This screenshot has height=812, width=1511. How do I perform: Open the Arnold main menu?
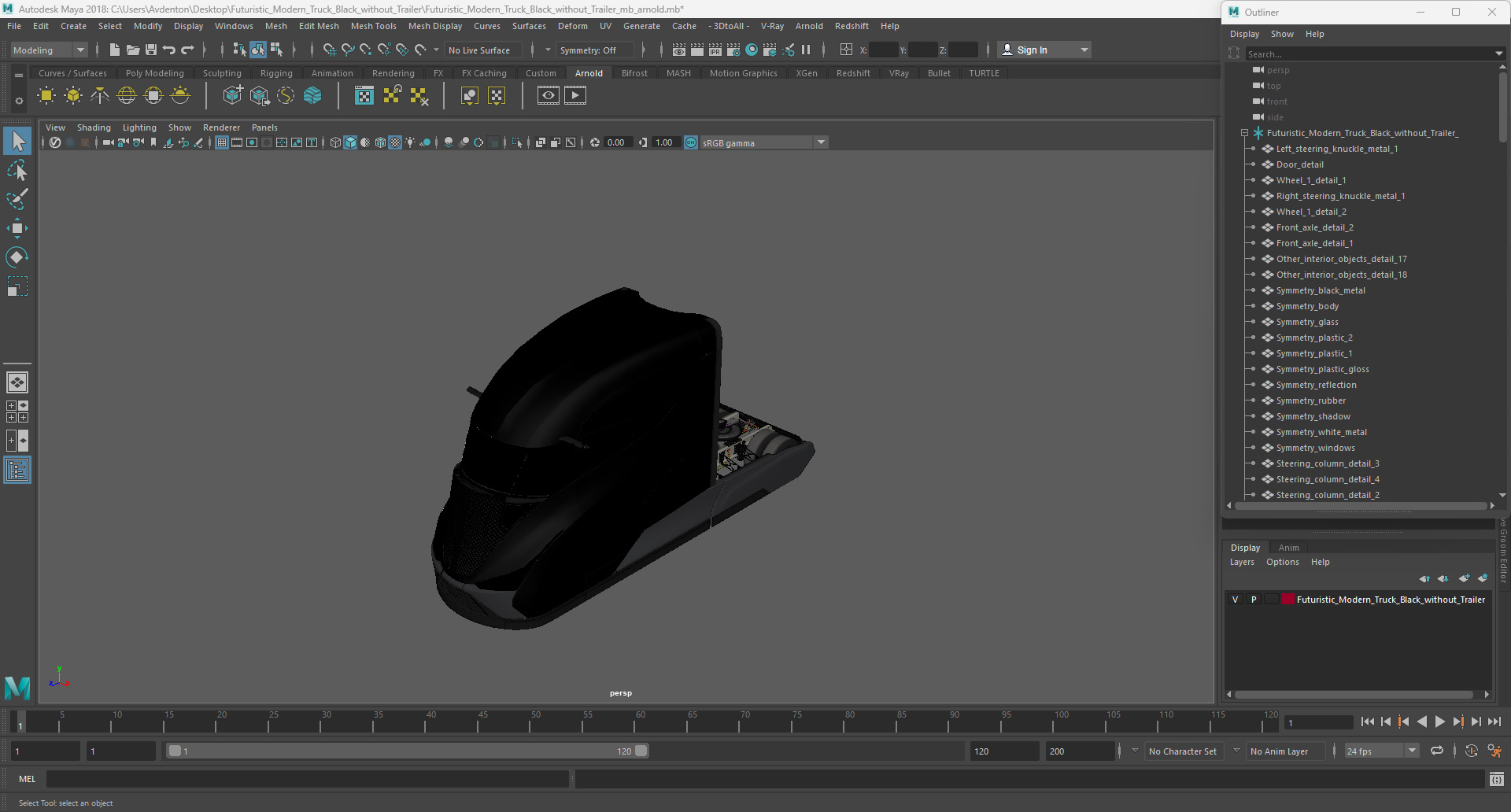(809, 26)
